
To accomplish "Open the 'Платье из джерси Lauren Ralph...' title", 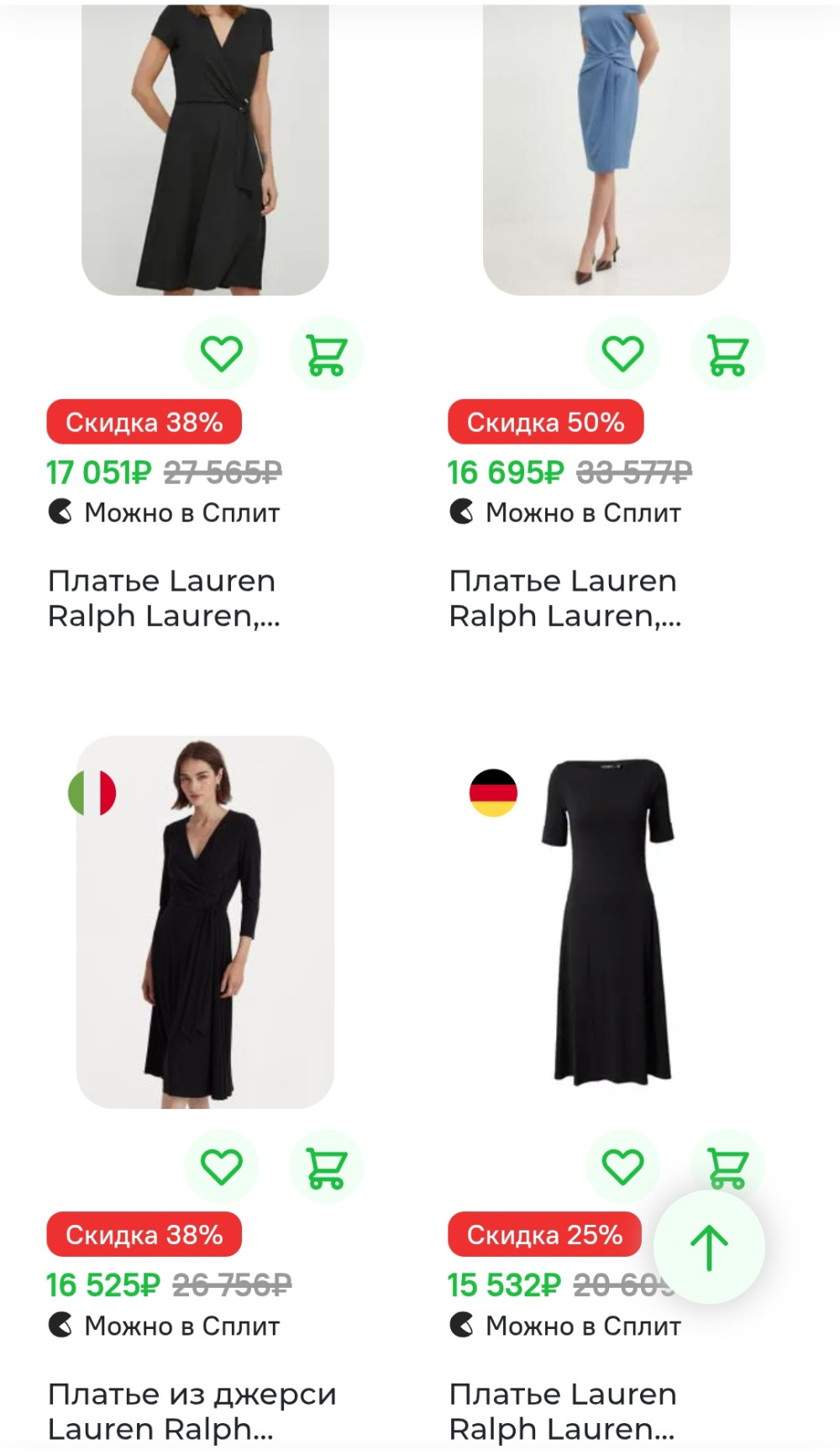I will [192, 1411].
